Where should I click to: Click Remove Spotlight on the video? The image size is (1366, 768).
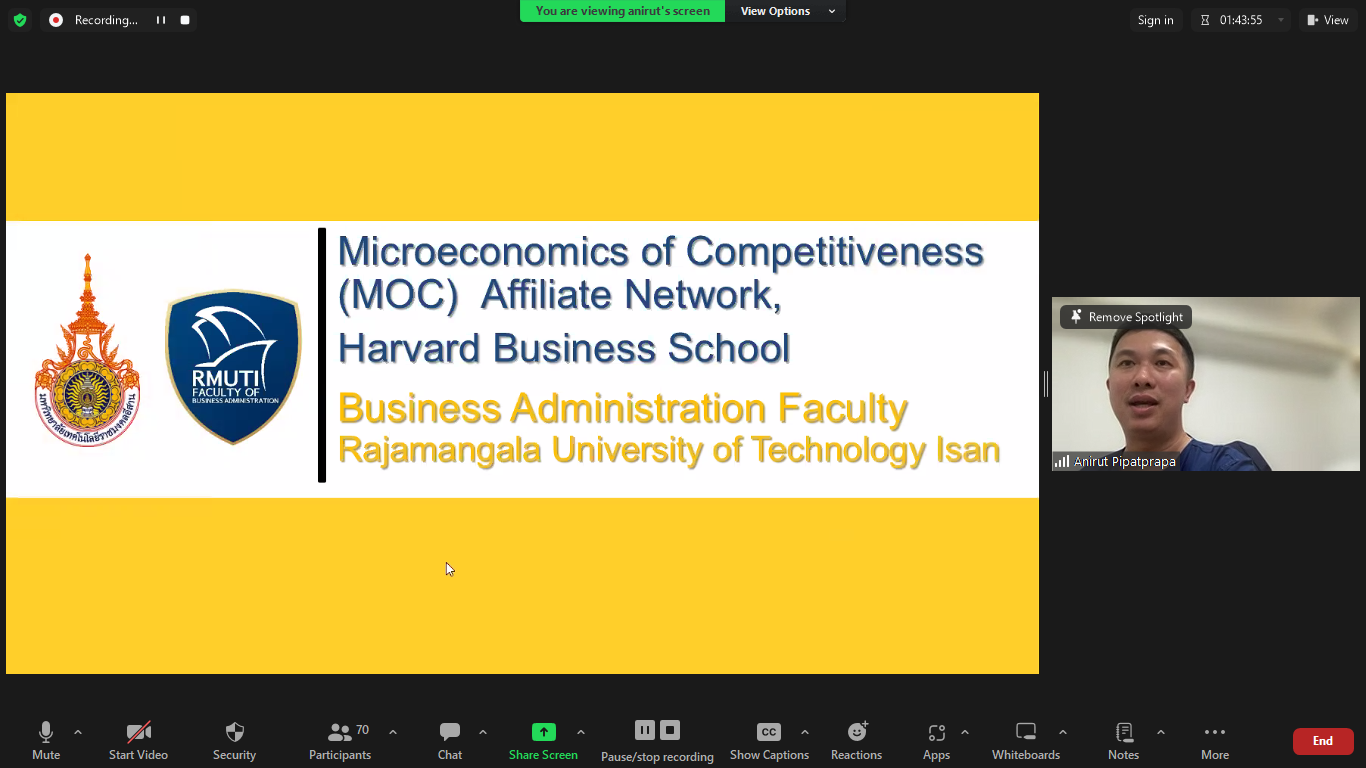click(1126, 317)
